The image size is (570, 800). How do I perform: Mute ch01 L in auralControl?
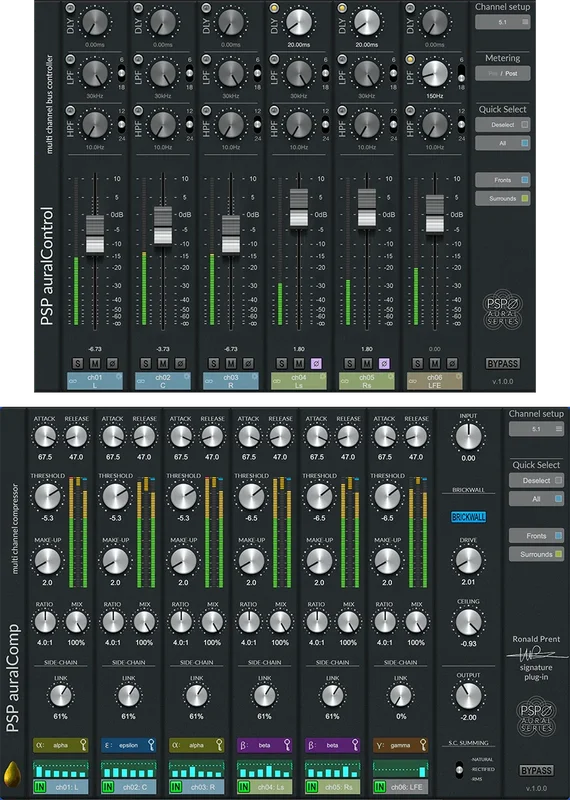click(x=95, y=363)
